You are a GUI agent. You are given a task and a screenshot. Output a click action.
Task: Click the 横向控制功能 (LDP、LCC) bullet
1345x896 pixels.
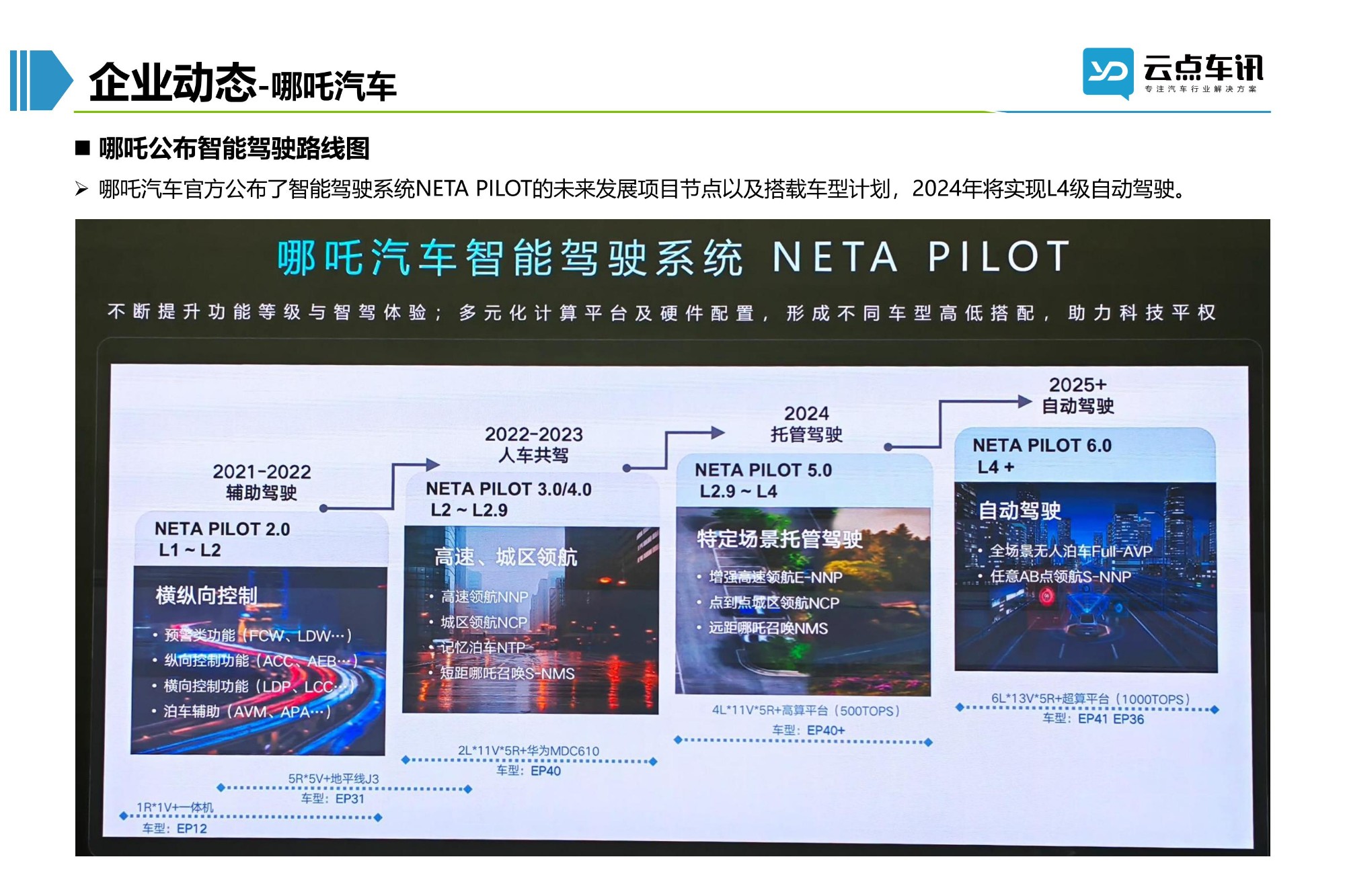click(x=254, y=686)
